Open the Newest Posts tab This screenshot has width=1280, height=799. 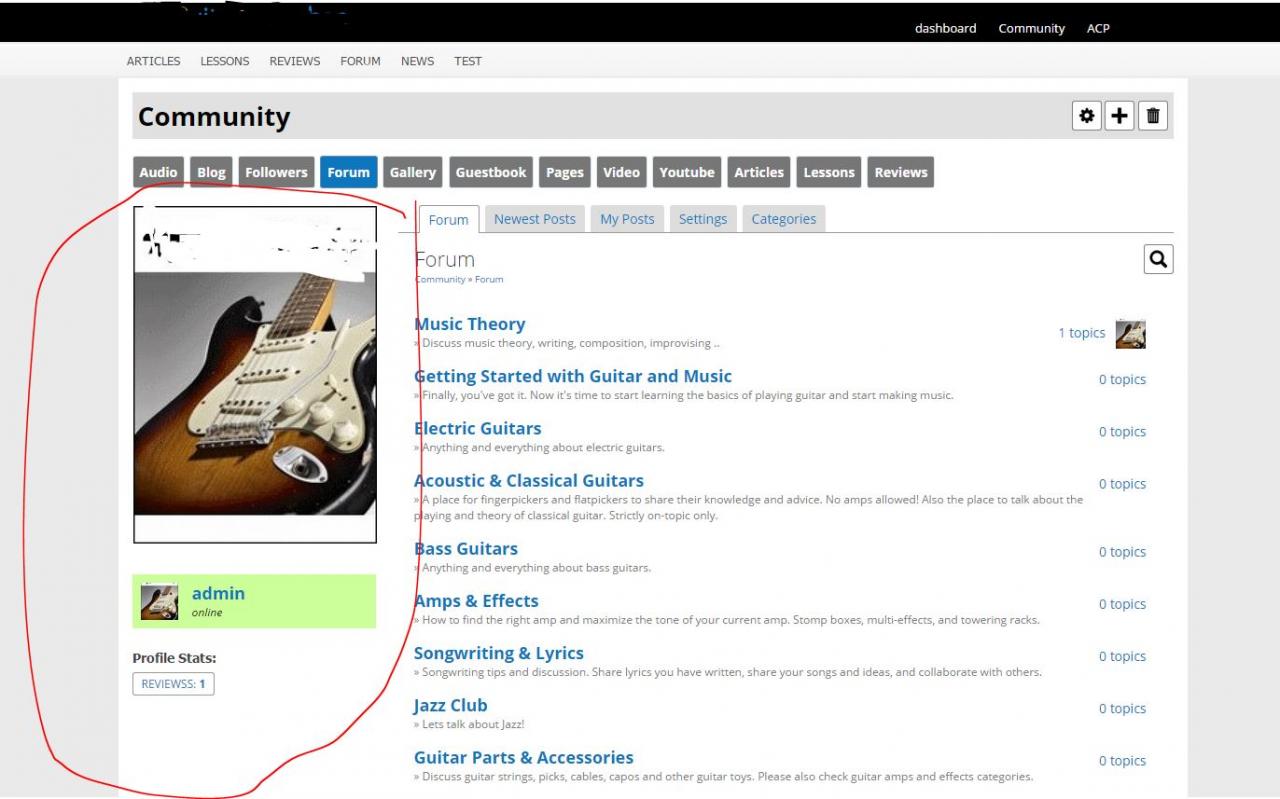coord(534,219)
